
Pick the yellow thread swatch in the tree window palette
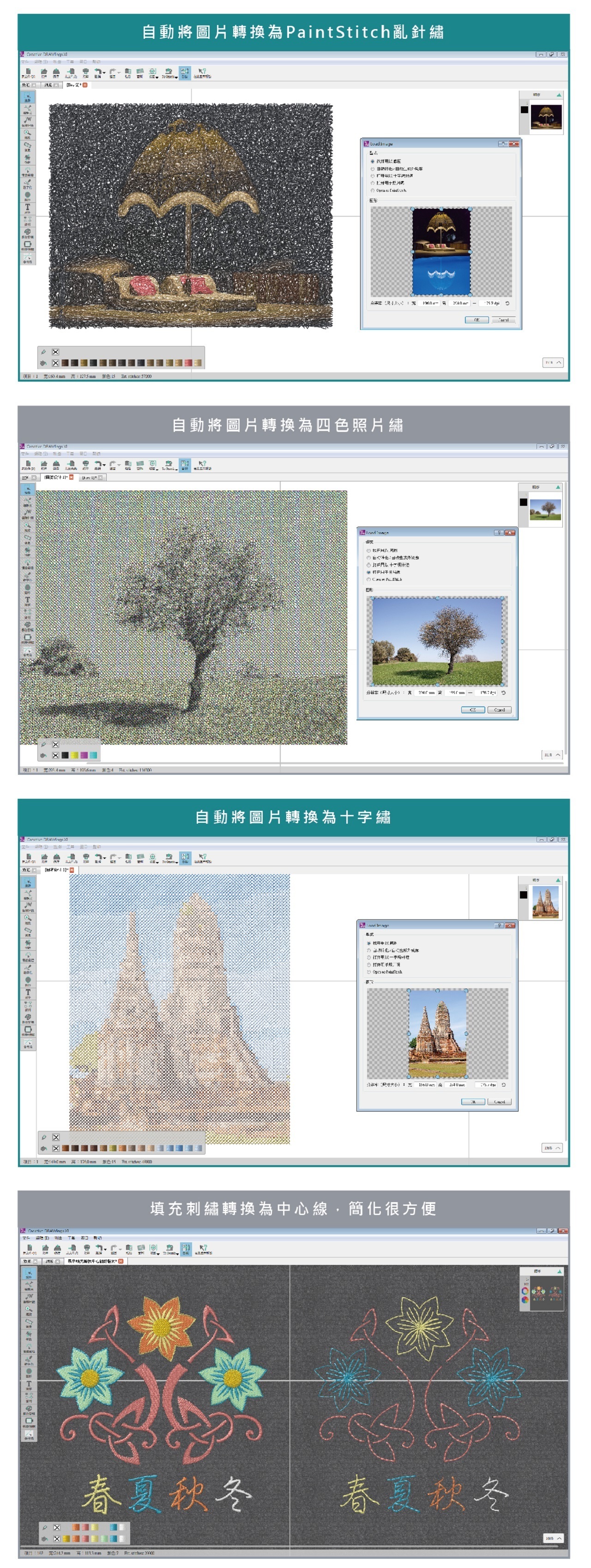pos(74,755)
